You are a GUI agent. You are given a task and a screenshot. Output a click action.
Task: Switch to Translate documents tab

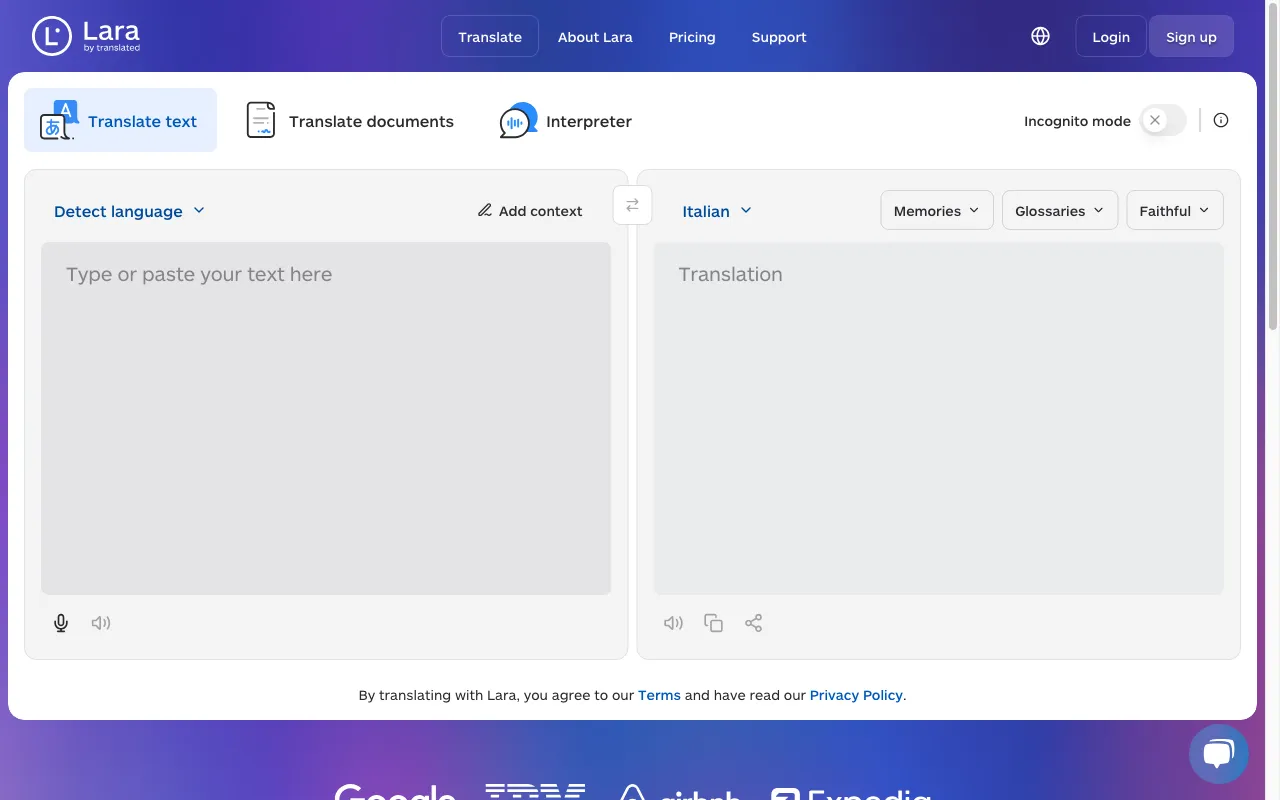coord(350,120)
